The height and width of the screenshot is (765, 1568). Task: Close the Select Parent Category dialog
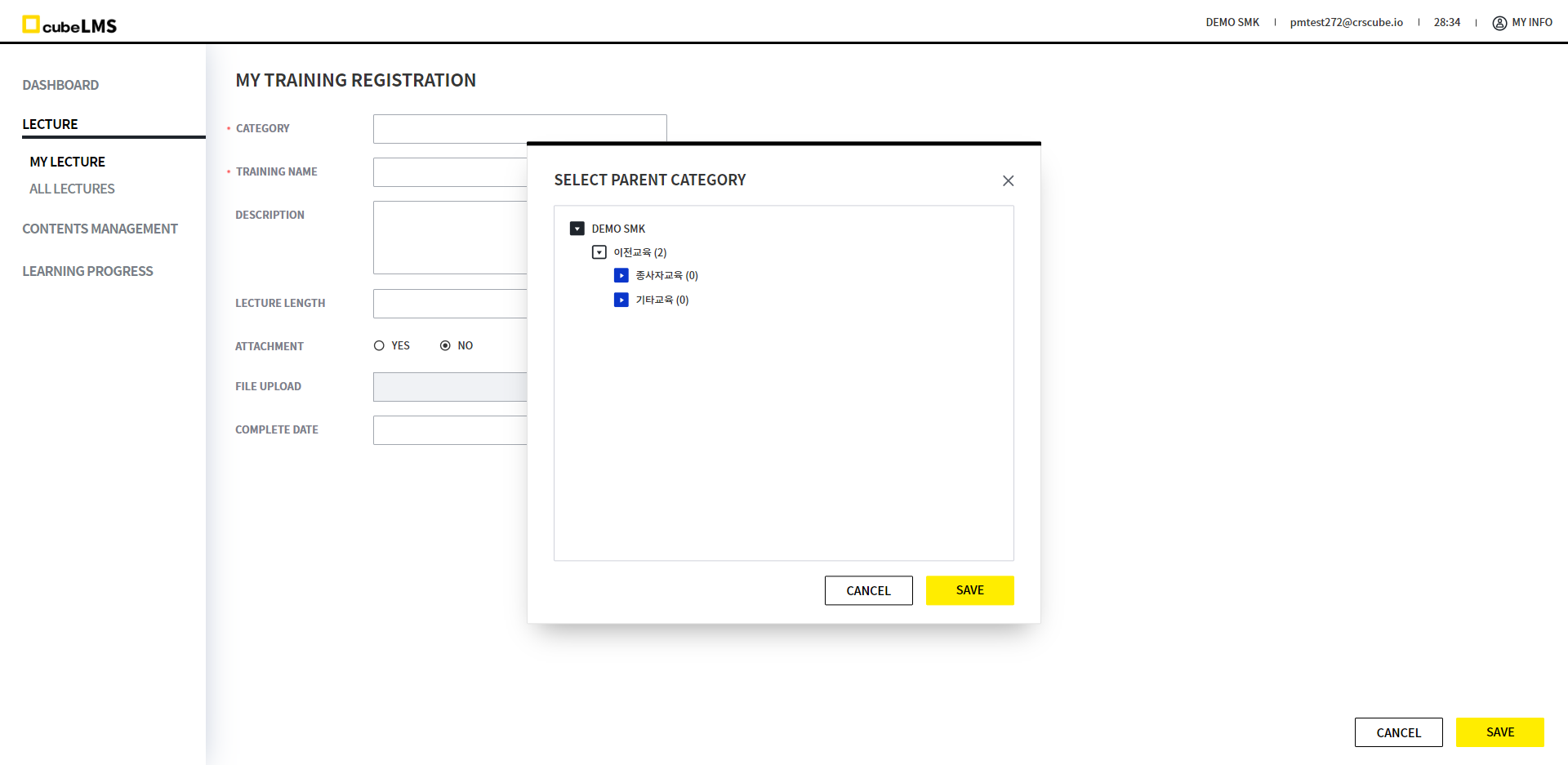(1008, 180)
